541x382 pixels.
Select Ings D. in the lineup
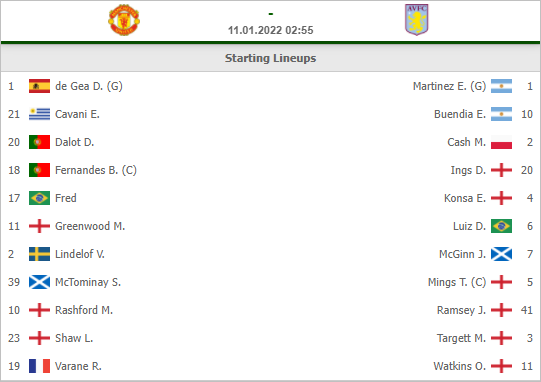tap(468, 170)
